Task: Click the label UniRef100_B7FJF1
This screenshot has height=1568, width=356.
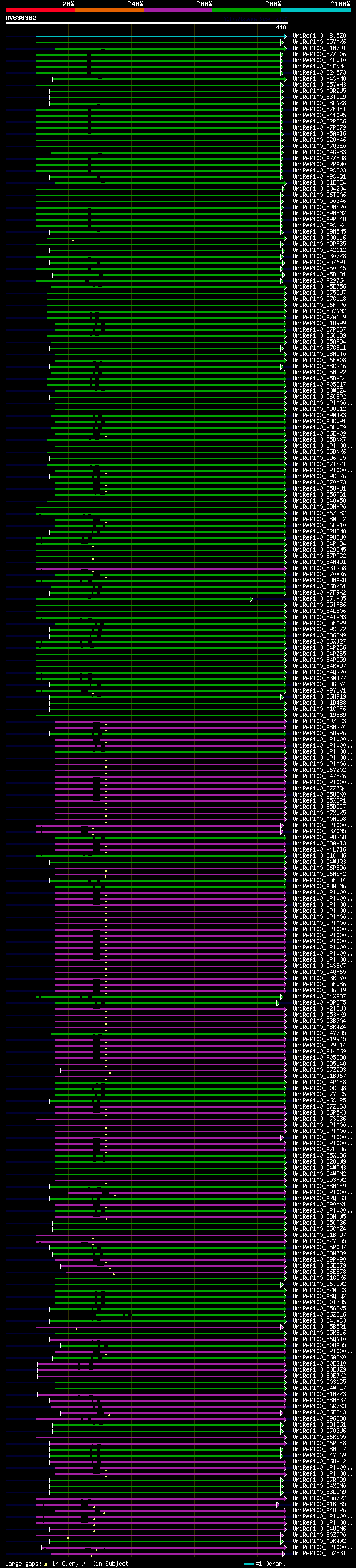Action: click(x=319, y=110)
